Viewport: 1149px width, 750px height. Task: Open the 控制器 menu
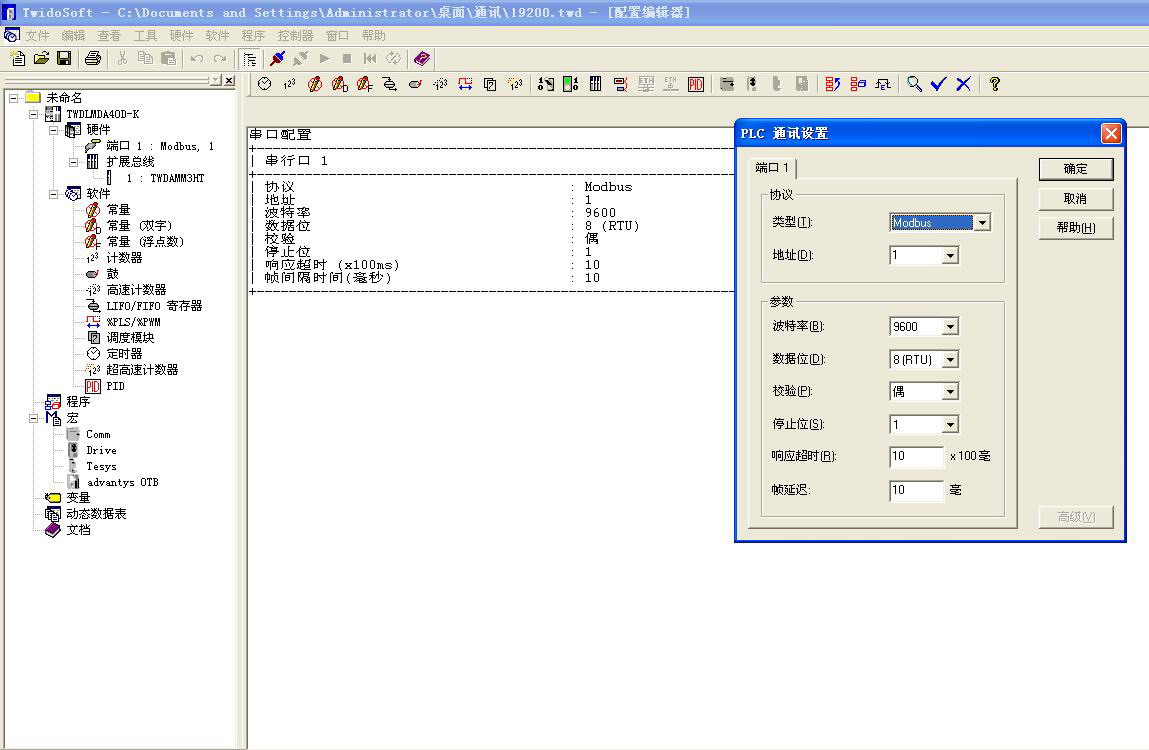[x=295, y=36]
